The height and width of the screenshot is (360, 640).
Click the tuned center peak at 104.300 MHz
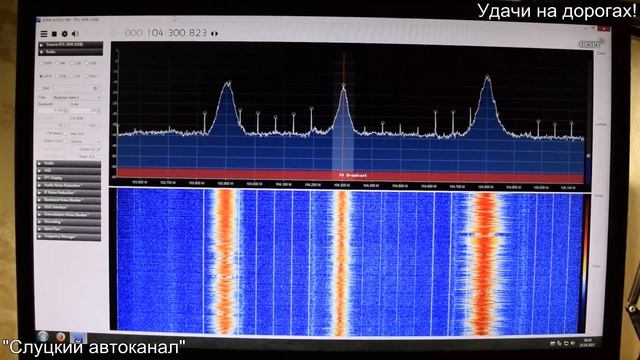click(x=343, y=87)
